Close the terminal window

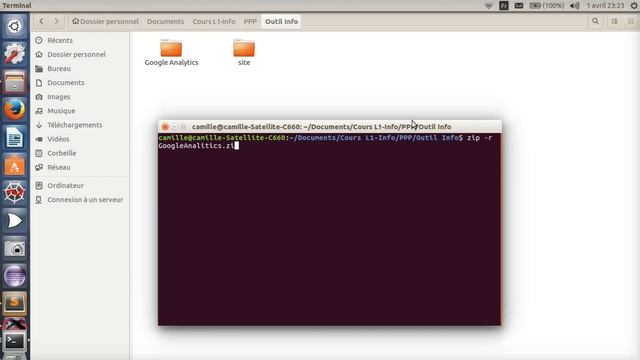[x=165, y=127]
